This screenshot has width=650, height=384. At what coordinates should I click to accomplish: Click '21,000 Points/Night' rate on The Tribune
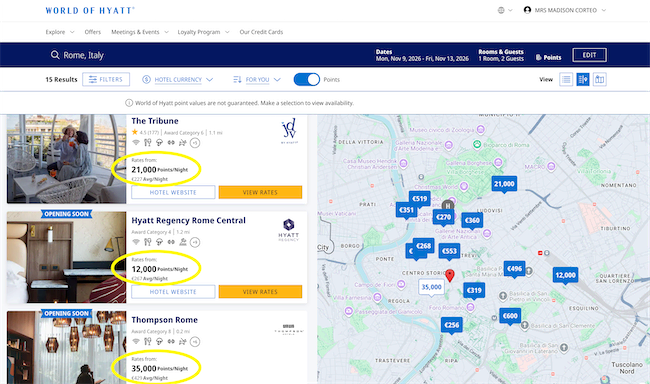[160, 170]
